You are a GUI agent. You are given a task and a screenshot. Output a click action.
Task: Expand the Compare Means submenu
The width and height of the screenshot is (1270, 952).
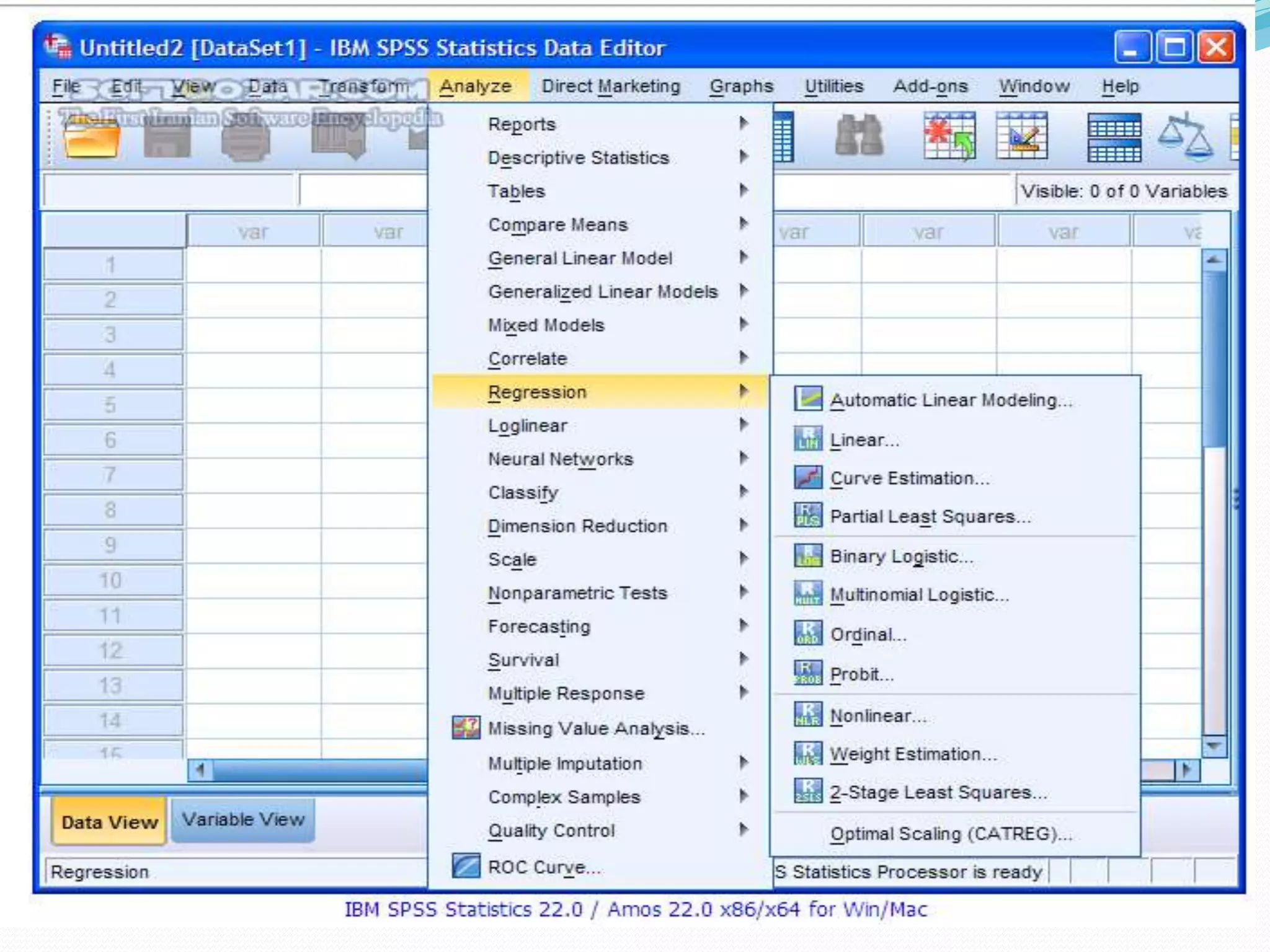coord(557,225)
